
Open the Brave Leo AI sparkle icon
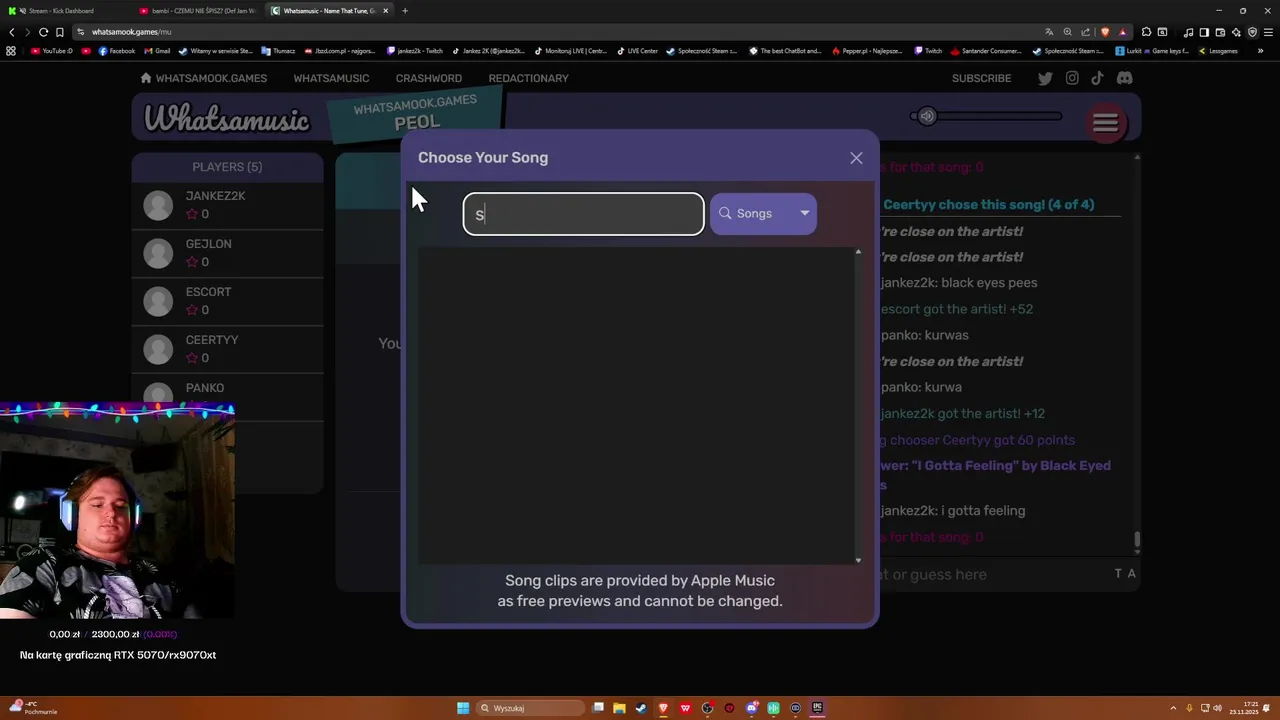(x=1236, y=32)
